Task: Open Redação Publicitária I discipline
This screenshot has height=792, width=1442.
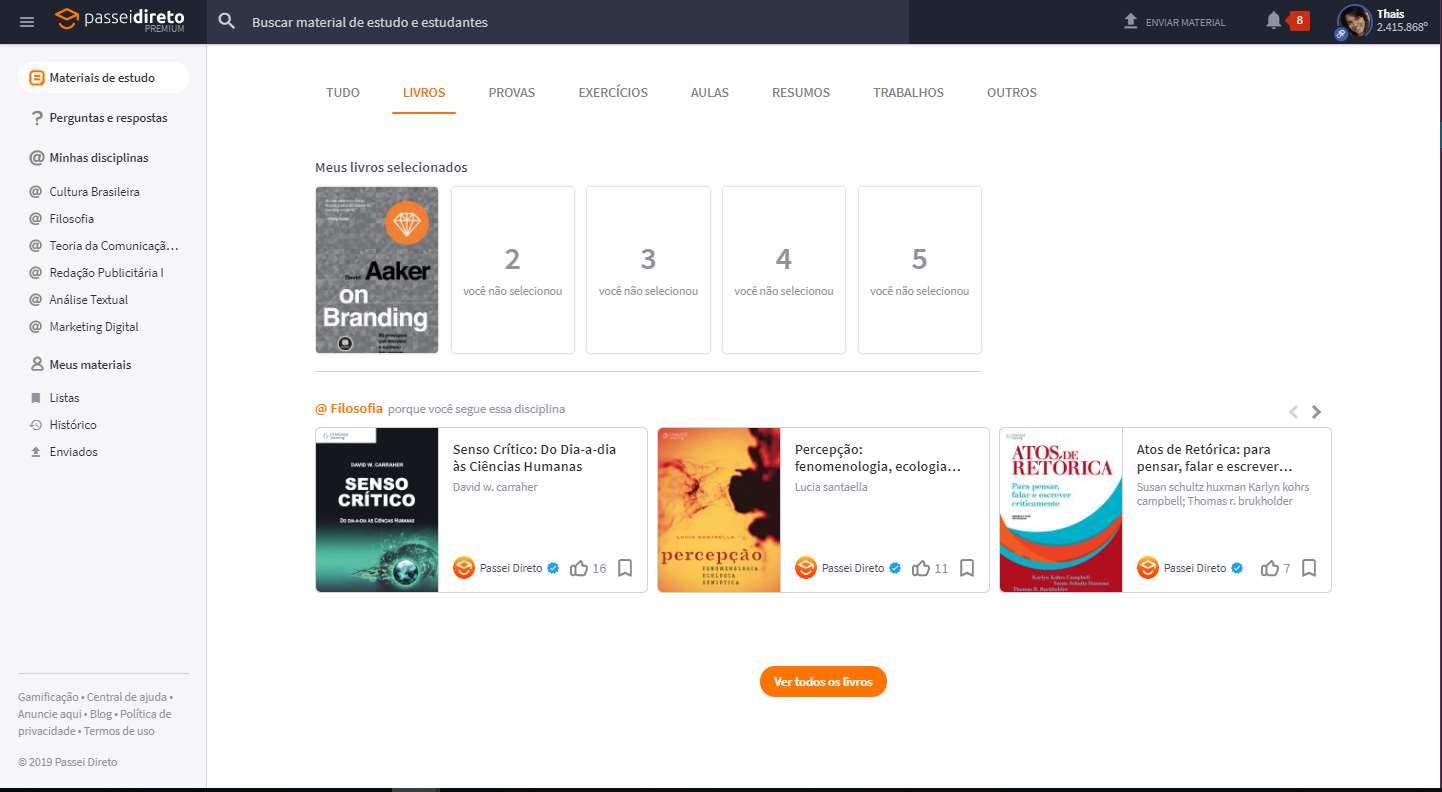Action: (x=107, y=273)
